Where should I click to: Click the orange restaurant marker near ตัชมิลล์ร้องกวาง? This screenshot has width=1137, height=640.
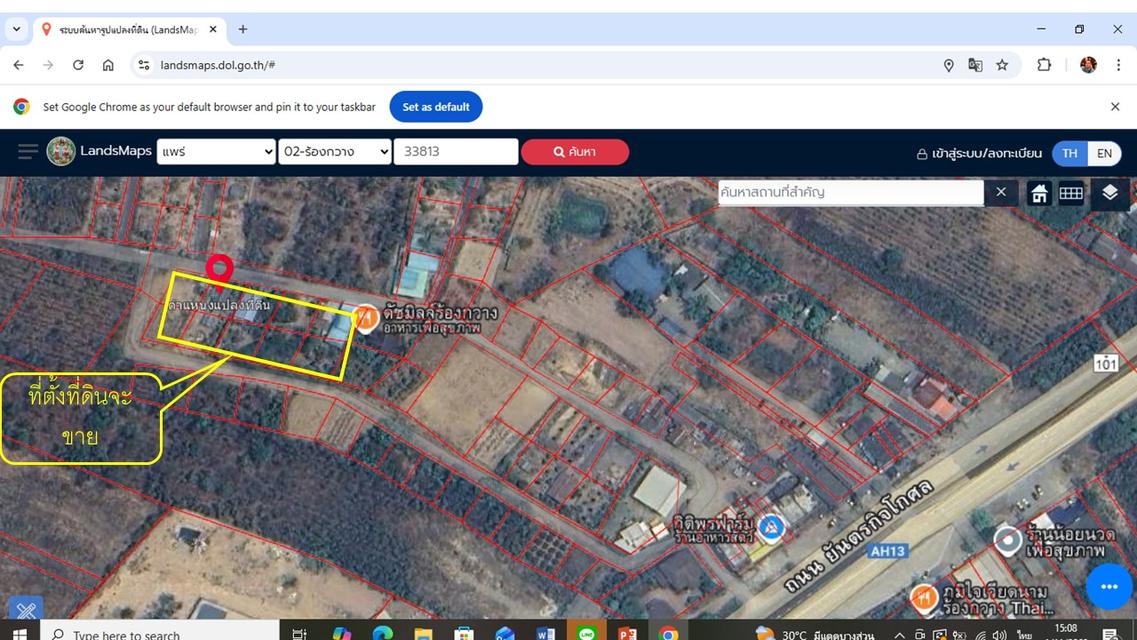tap(366, 319)
